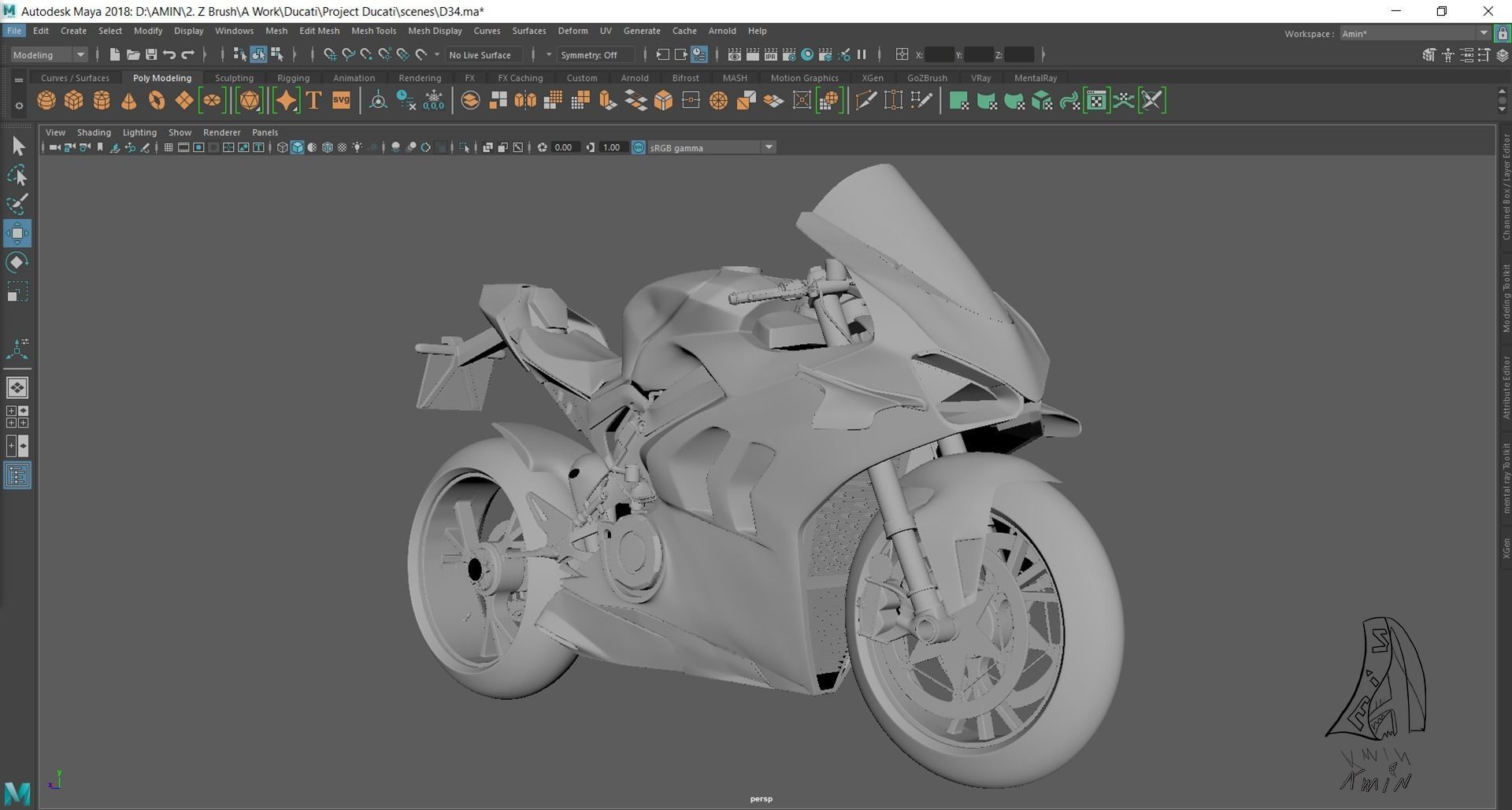Open the Hypershade window icon
This screenshot has width=1512, height=810.
click(x=807, y=54)
